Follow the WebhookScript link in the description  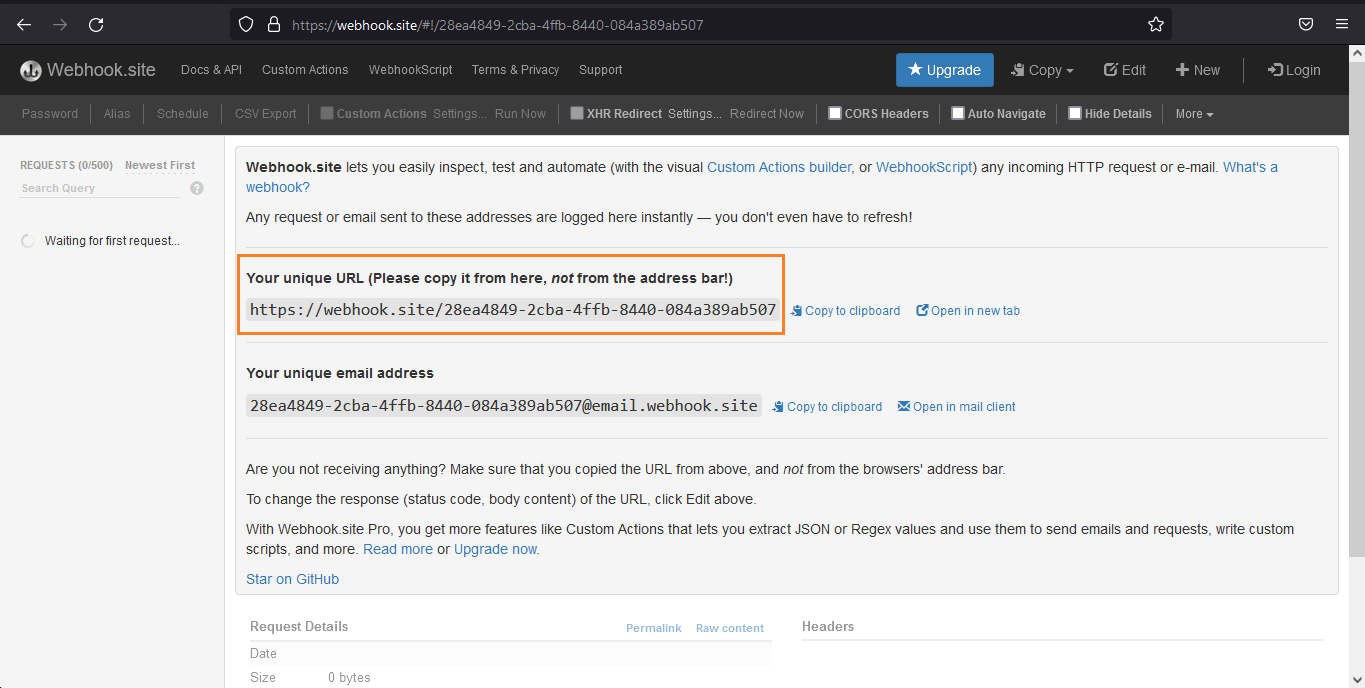click(924, 167)
